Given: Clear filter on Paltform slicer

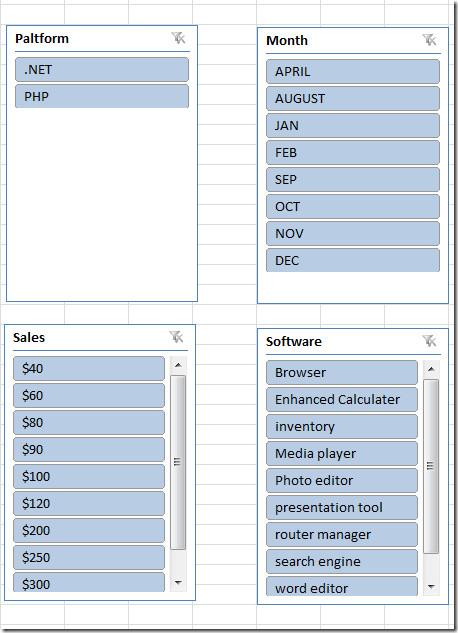Looking at the screenshot, I should coord(178,38).
